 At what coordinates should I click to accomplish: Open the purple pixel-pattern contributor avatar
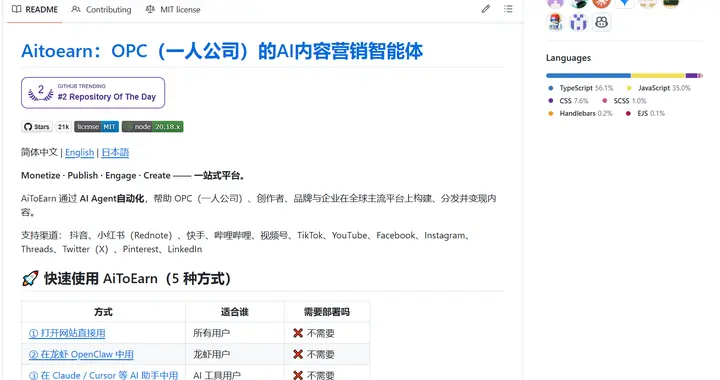coord(578,22)
